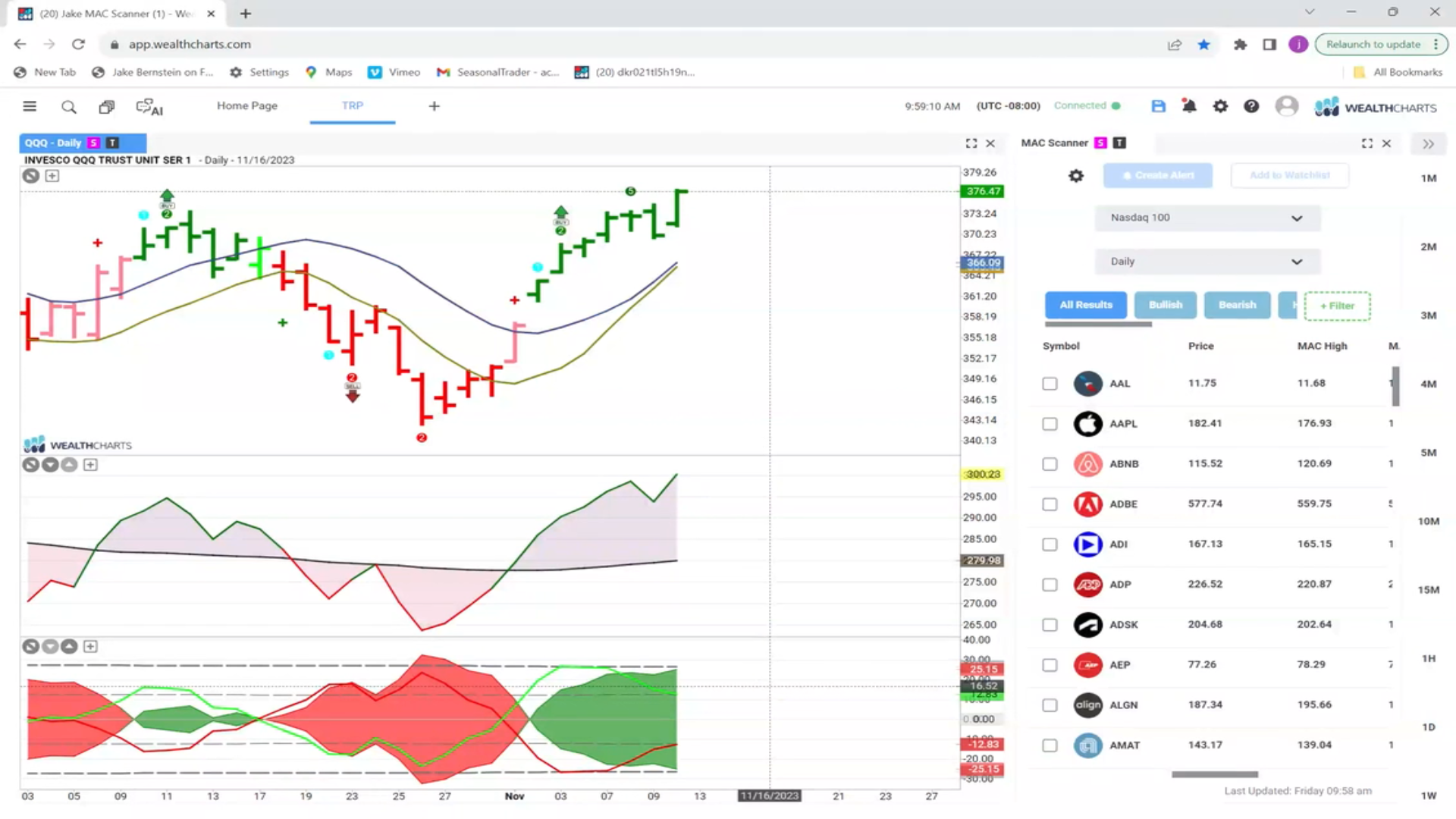Open the Vimeo bookmark
The height and width of the screenshot is (819, 1456).
pyautogui.click(x=394, y=72)
